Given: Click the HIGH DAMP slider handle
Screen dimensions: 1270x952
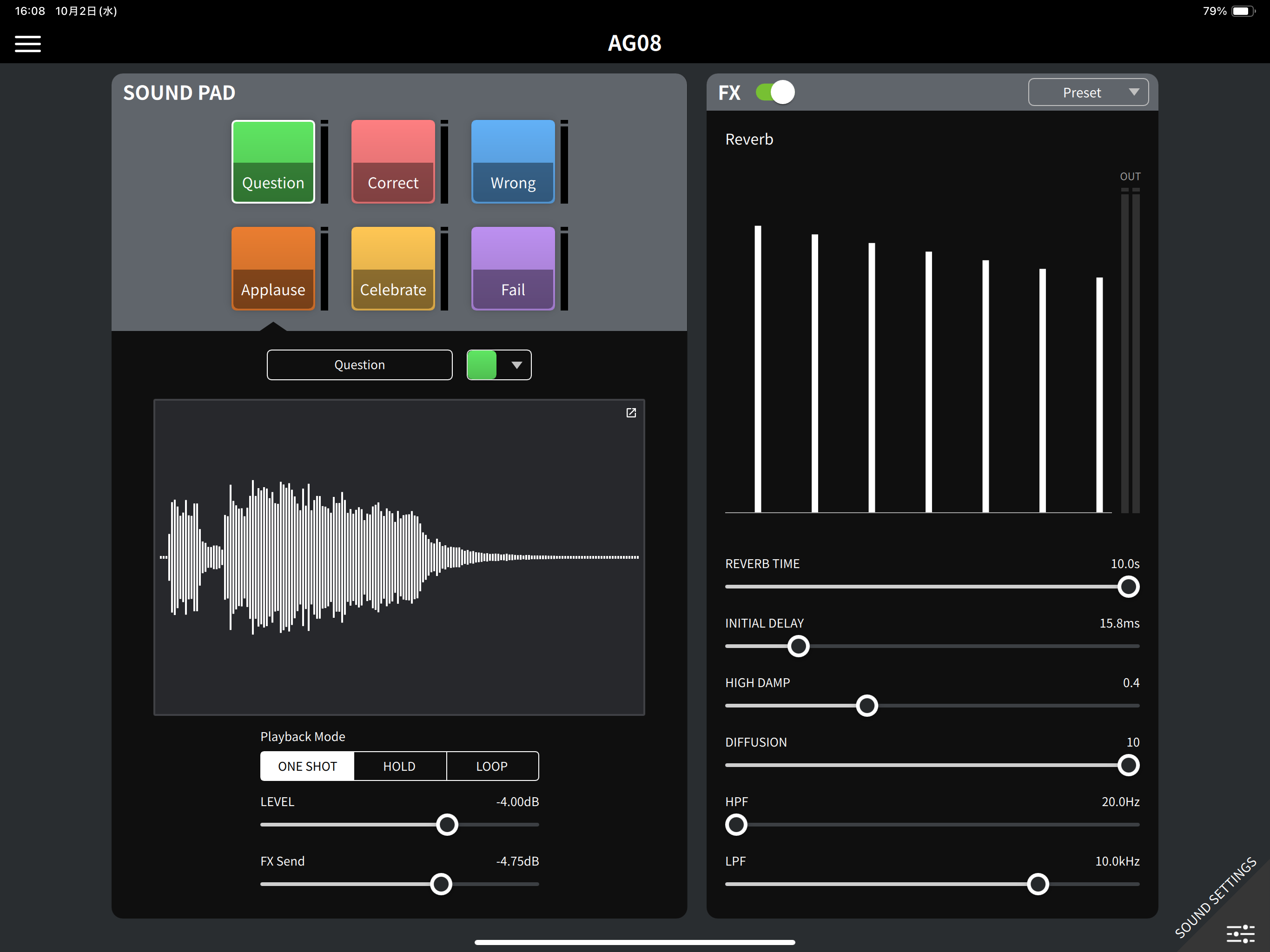Looking at the screenshot, I should pyautogui.click(x=867, y=706).
